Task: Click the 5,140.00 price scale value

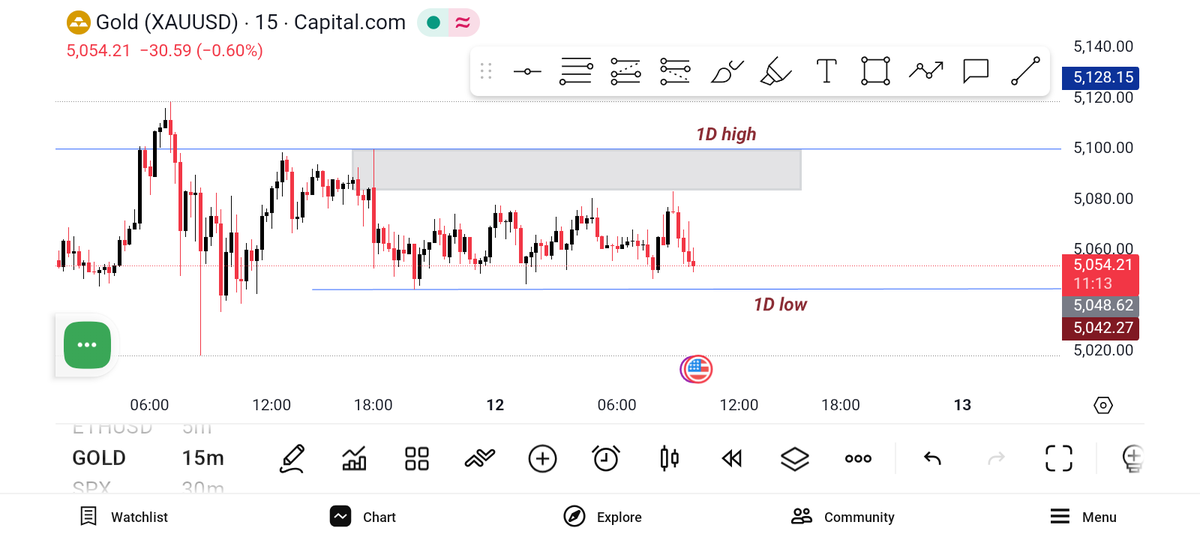Action: pos(1103,46)
